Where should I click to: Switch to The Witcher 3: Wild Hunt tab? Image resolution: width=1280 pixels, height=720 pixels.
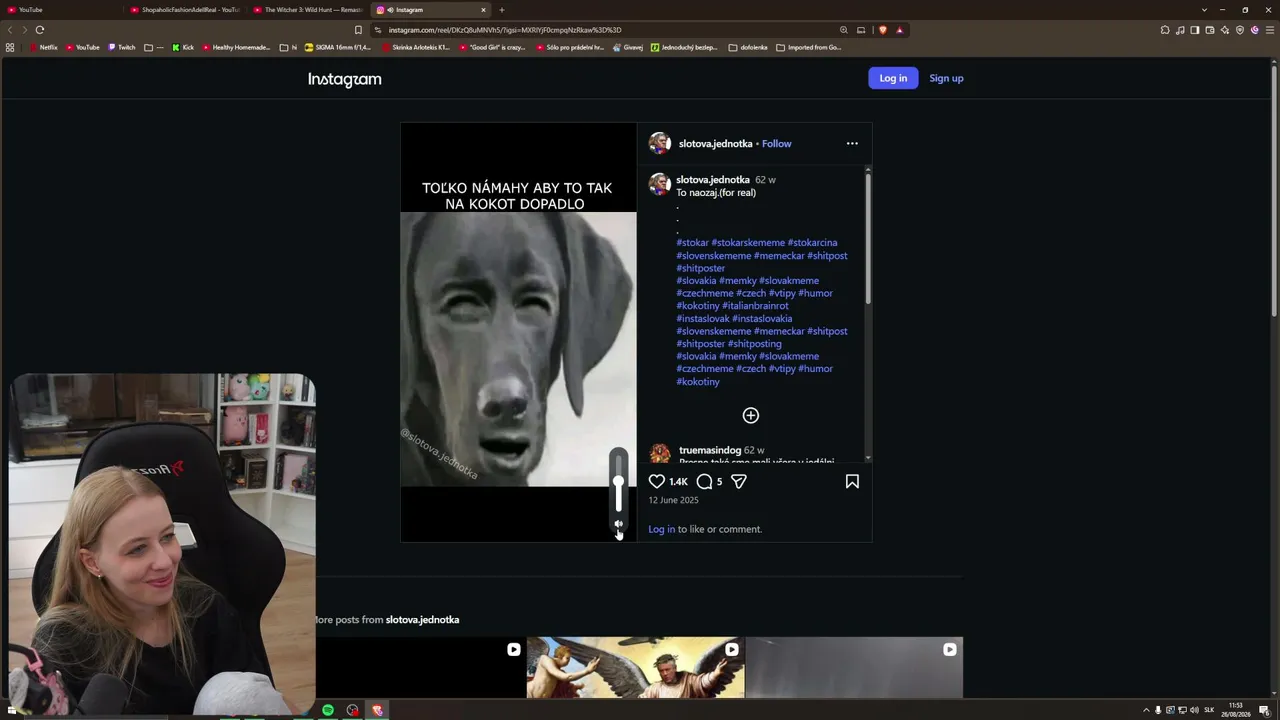308,10
